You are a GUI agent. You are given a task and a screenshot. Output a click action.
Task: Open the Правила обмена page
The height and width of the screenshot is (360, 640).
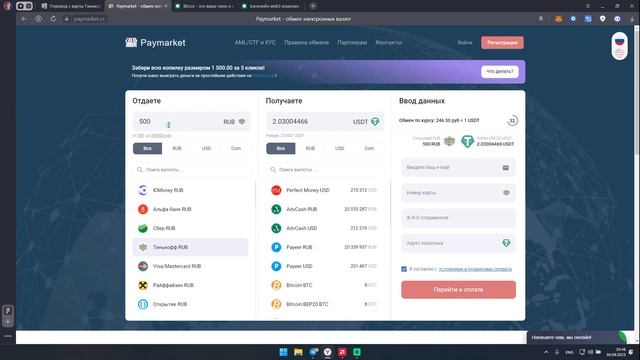pyautogui.click(x=306, y=42)
